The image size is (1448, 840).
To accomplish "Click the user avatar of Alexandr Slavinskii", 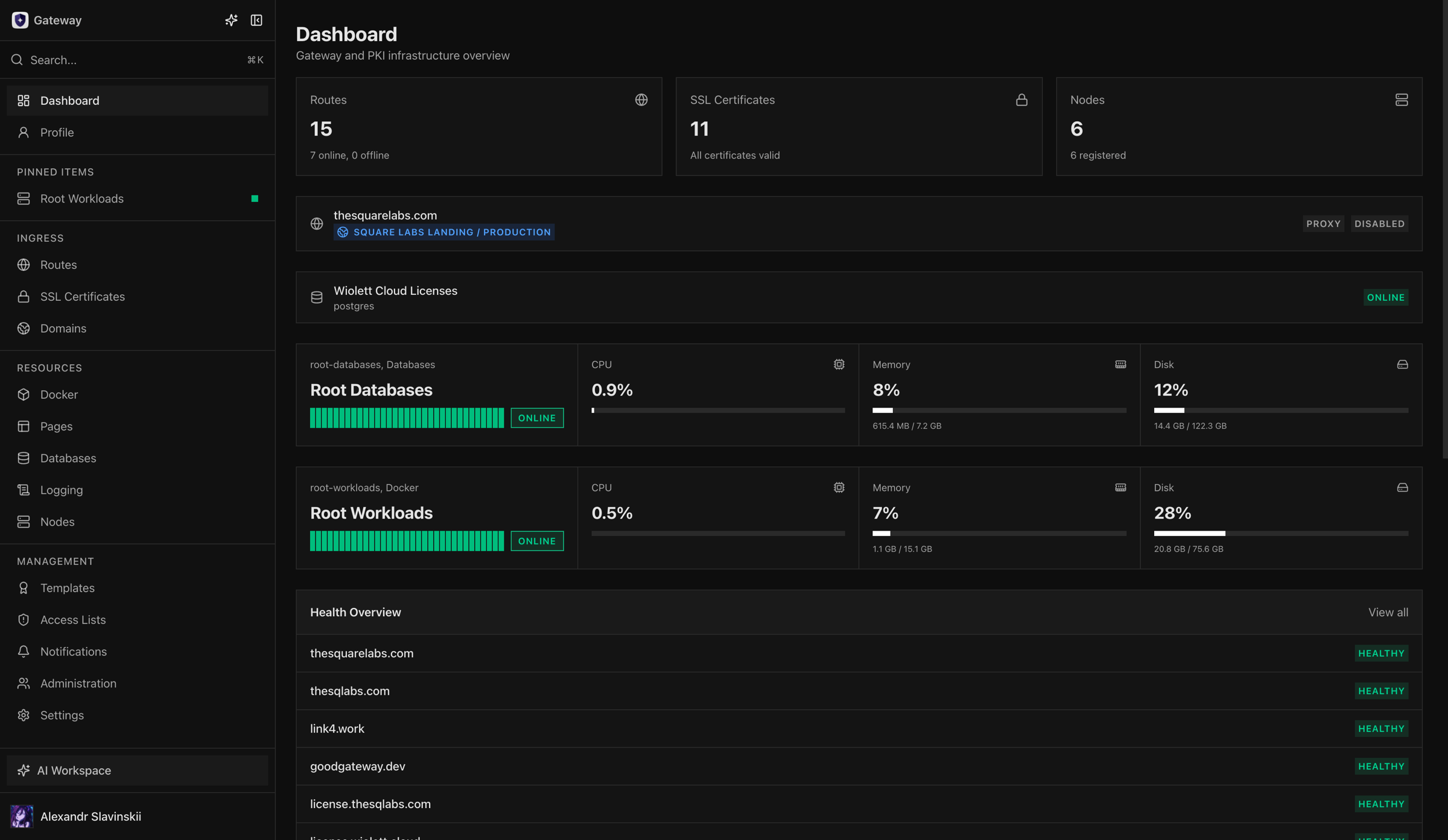I will (x=22, y=816).
